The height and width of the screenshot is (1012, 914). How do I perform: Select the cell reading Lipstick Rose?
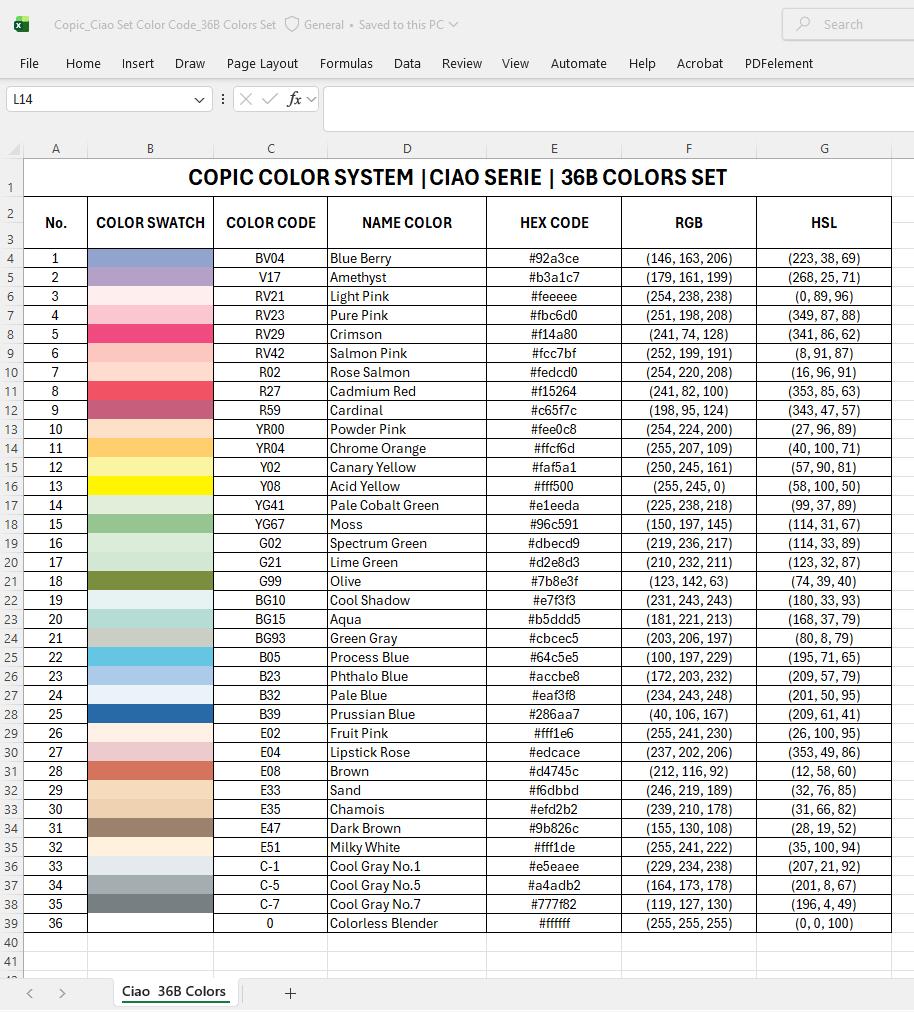coord(407,752)
